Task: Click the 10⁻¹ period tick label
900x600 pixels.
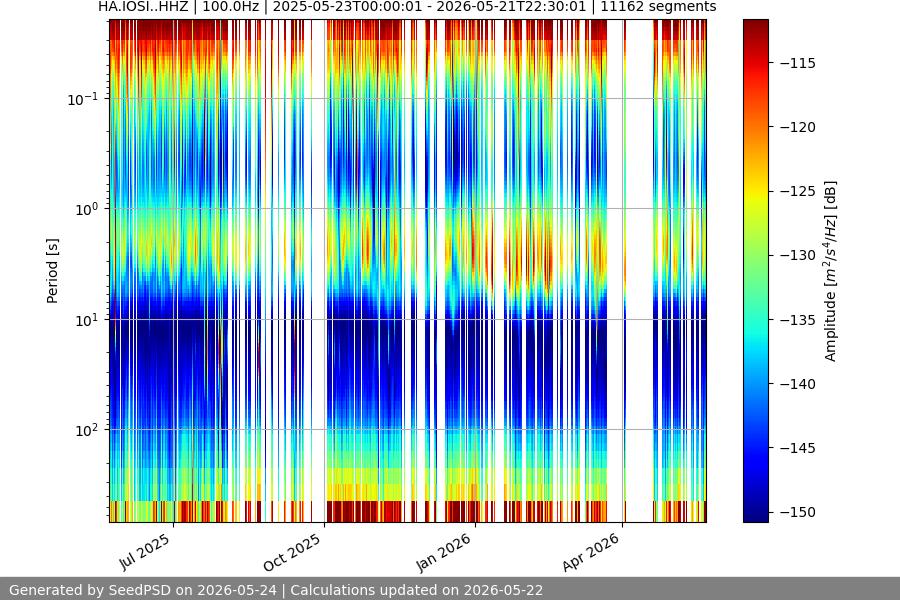Action: click(x=83, y=99)
